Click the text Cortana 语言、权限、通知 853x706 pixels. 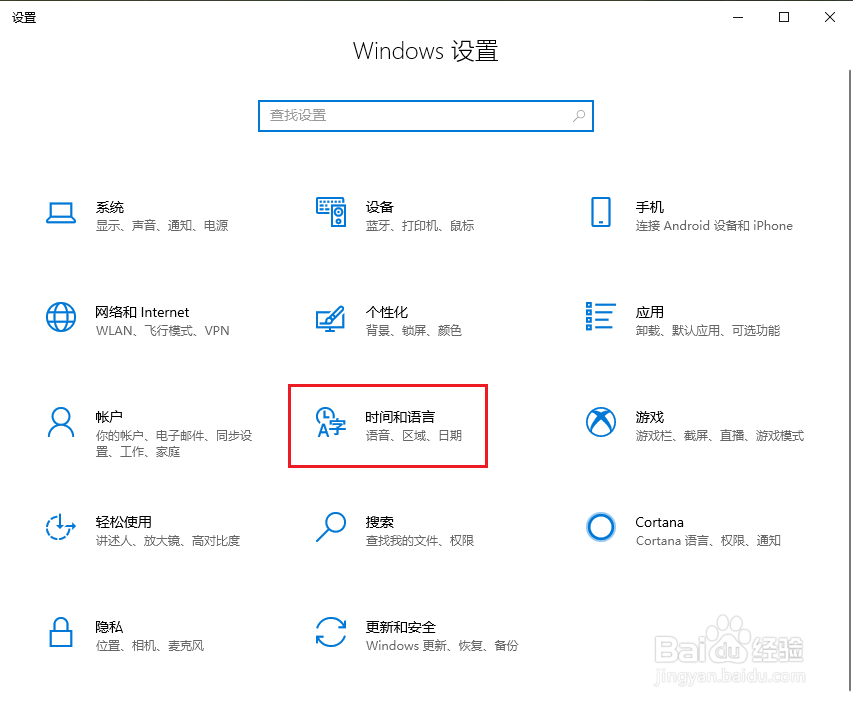[708, 541]
